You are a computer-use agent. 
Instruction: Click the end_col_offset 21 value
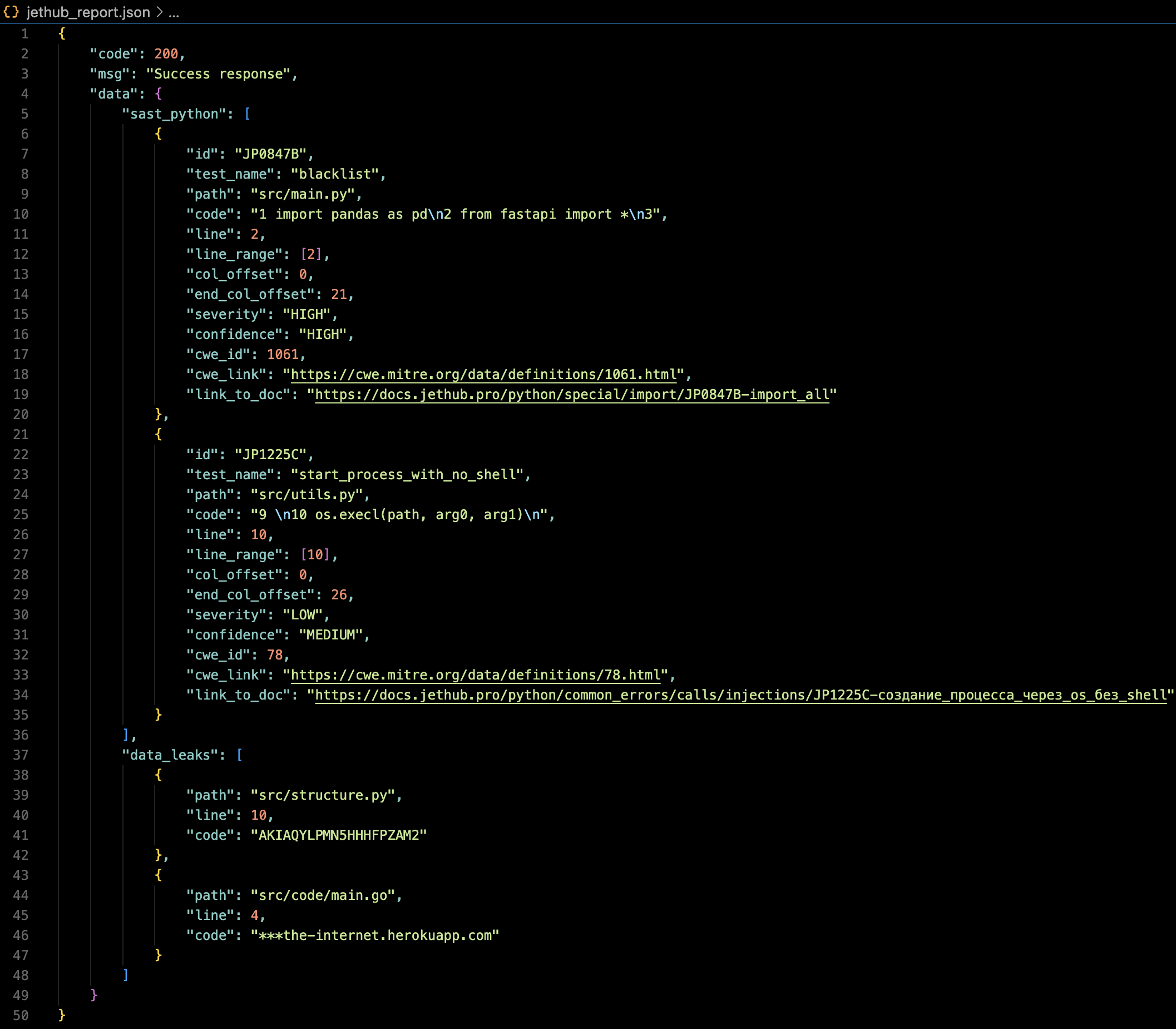339,294
